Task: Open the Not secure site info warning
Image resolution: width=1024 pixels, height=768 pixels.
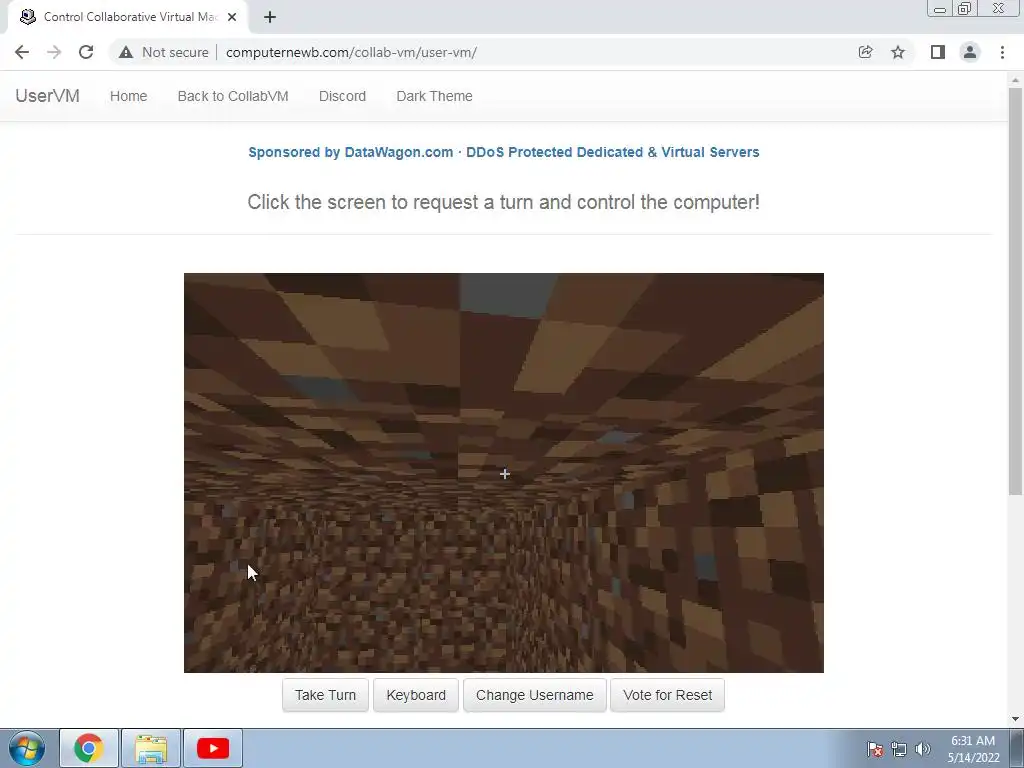Action: click(x=164, y=52)
